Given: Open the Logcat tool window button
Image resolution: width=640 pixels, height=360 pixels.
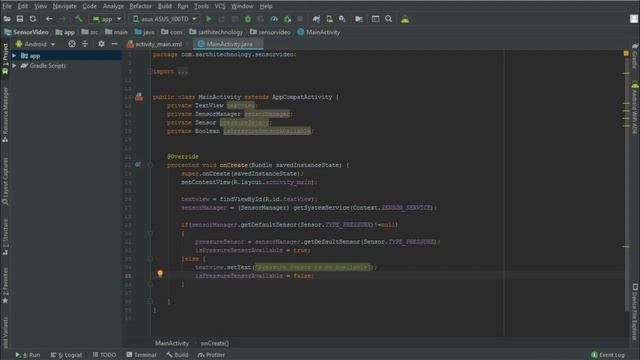Looking at the screenshot, I should tap(66, 355).
